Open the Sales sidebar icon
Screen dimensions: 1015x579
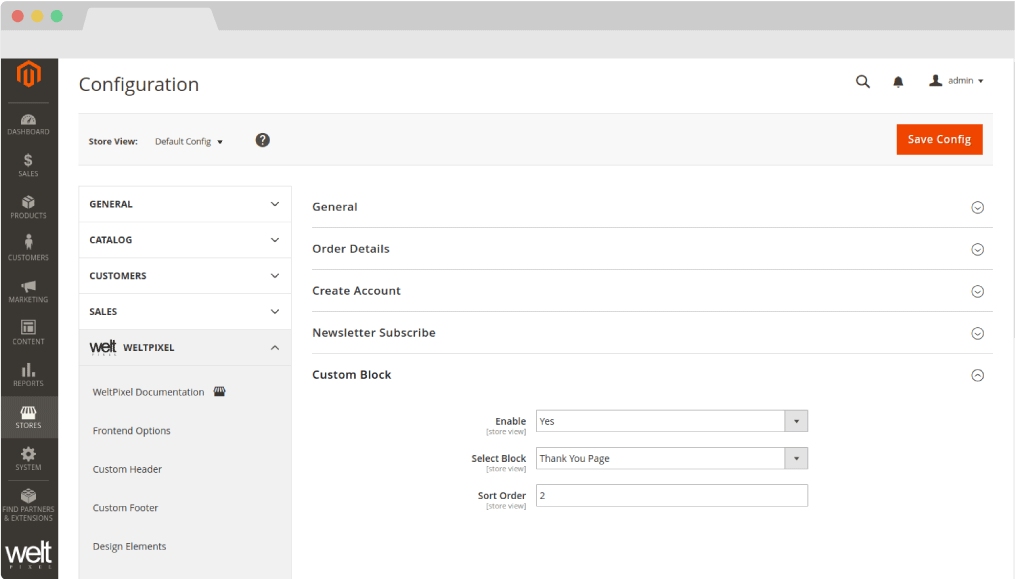click(x=28, y=165)
